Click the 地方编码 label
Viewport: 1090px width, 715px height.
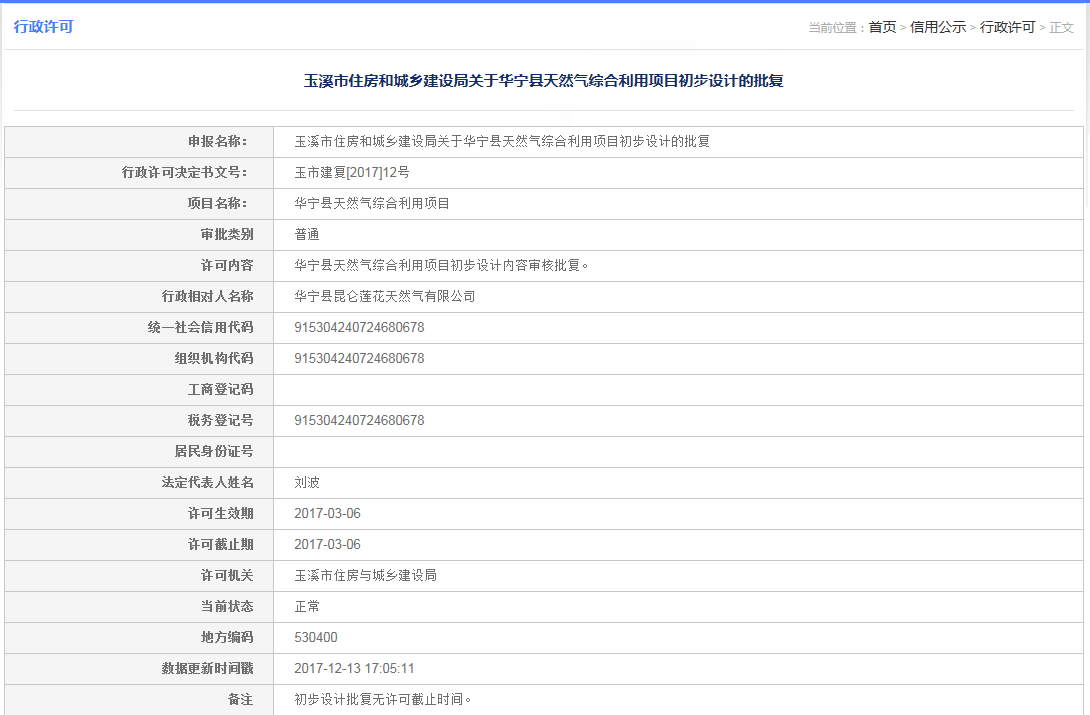(x=227, y=637)
